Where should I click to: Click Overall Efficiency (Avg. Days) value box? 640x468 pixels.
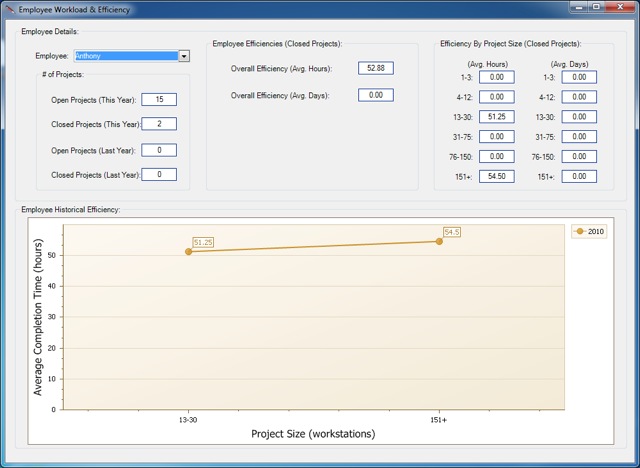[x=376, y=95]
